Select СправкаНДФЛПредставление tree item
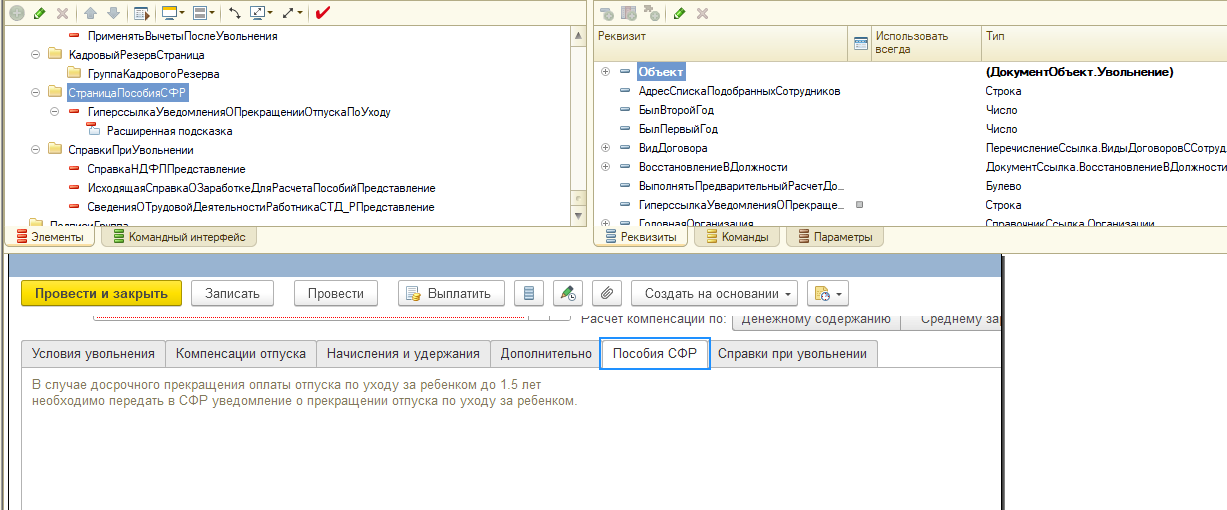Viewport: 1227px width, 510px height. pyautogui.click(x=166, y=168)
